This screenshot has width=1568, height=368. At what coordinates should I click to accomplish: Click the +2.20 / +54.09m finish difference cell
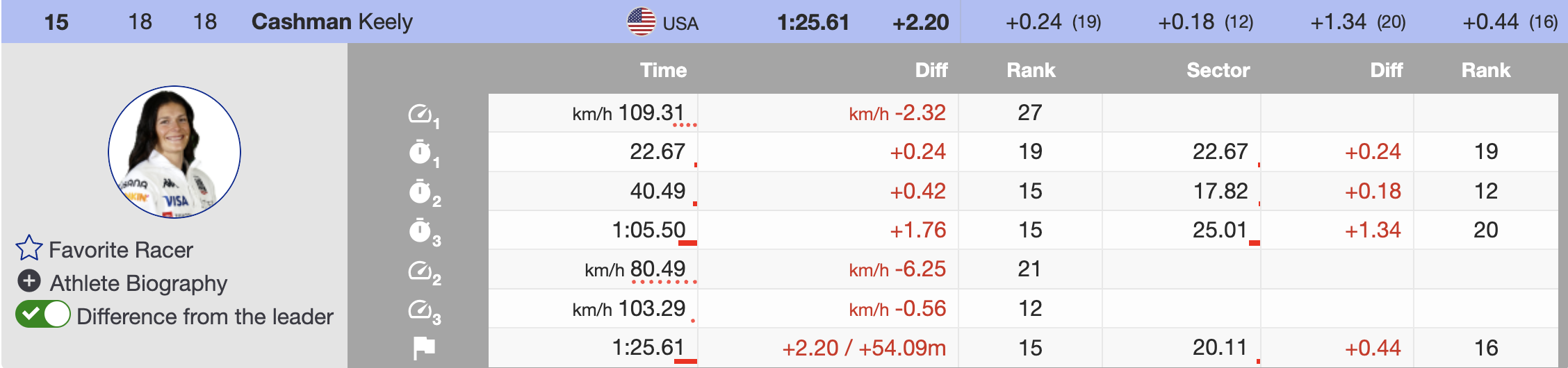864,348
